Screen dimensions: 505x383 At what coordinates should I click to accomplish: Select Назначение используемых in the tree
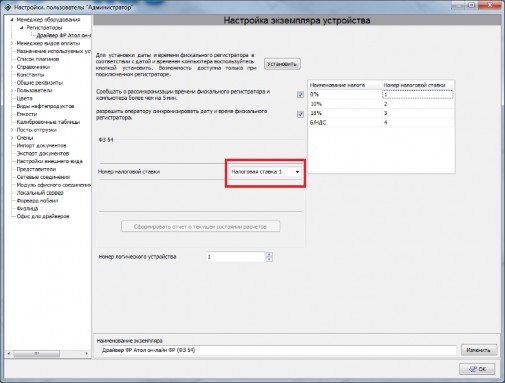[53, 51]
